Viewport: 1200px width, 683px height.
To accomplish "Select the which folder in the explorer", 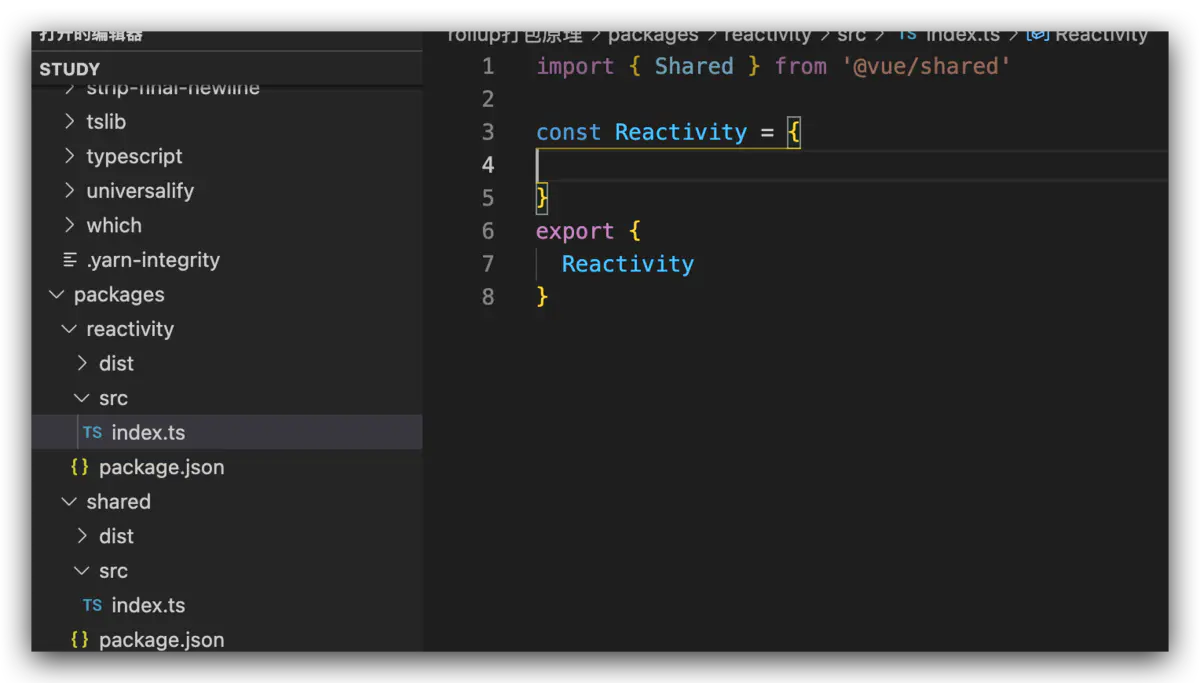I will tap(113, 226).
